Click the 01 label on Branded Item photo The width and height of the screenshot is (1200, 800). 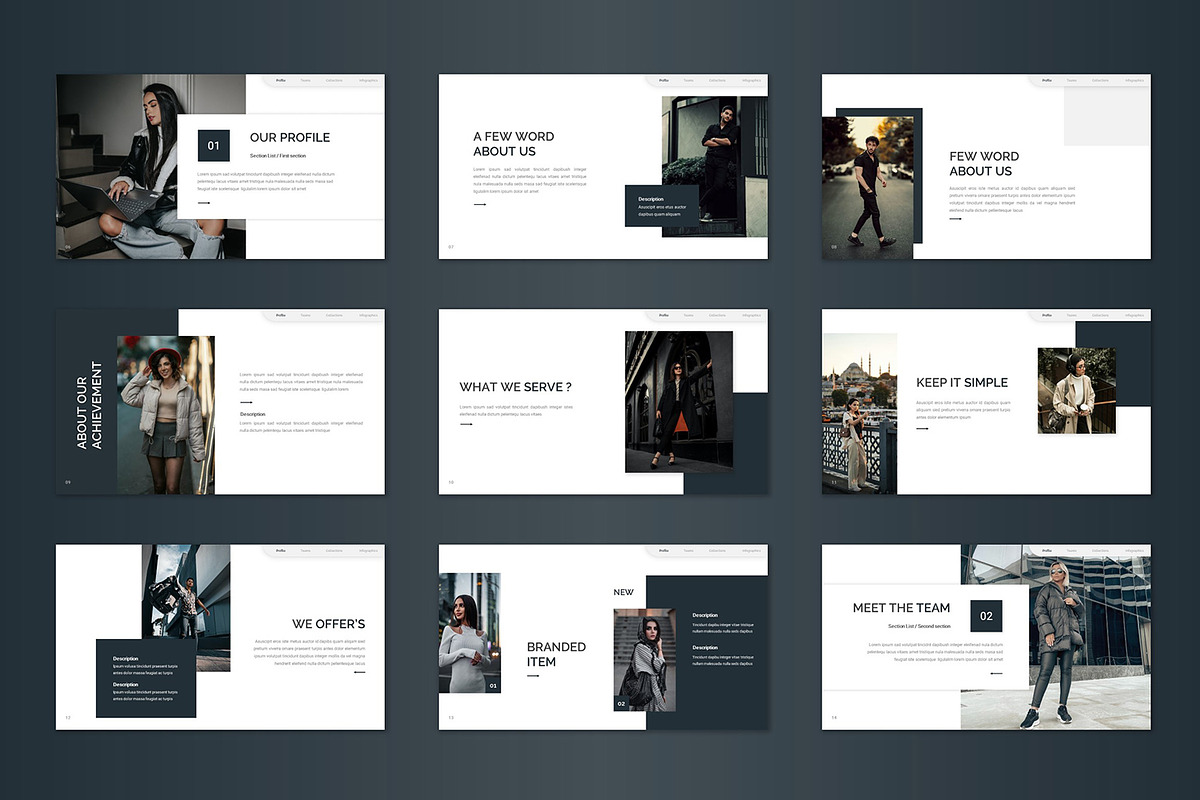click(493, 686)
